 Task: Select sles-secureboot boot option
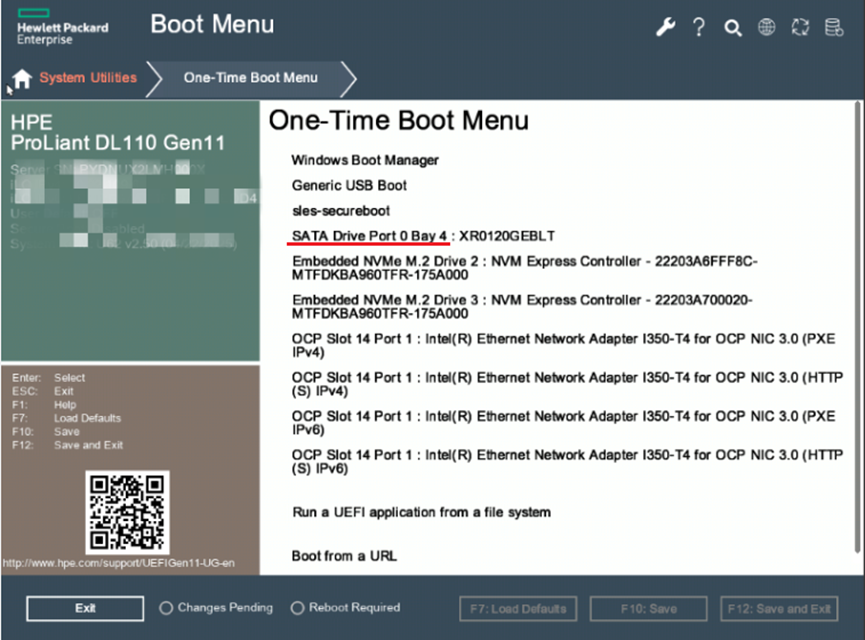point(340,211)
